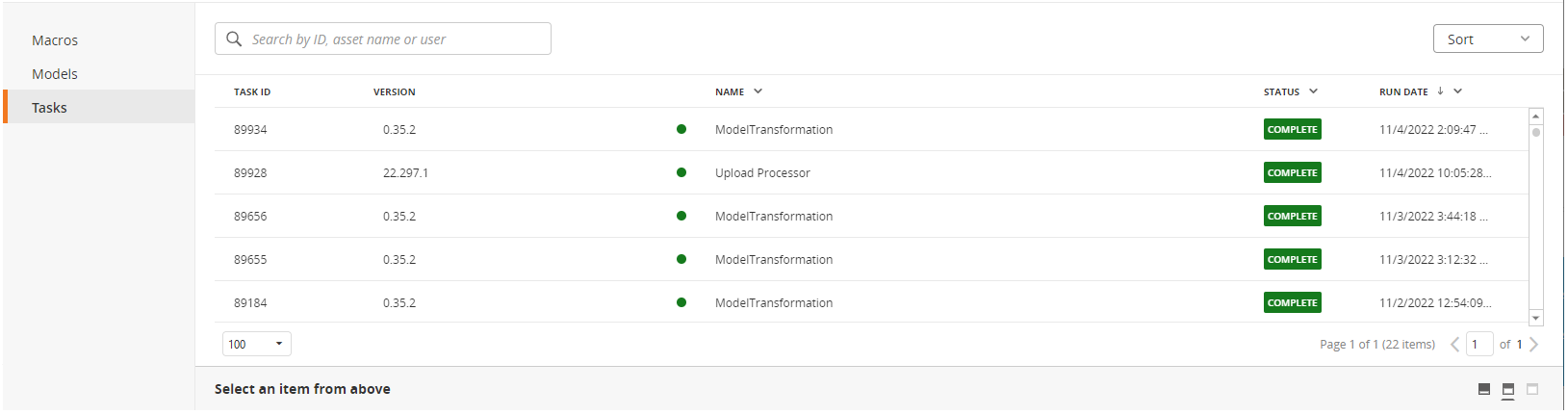Image resolution: width=1568 pixels, height=415 pixels.
Task: Click COMPLETE badge for task 89934
Action: 1292,129
